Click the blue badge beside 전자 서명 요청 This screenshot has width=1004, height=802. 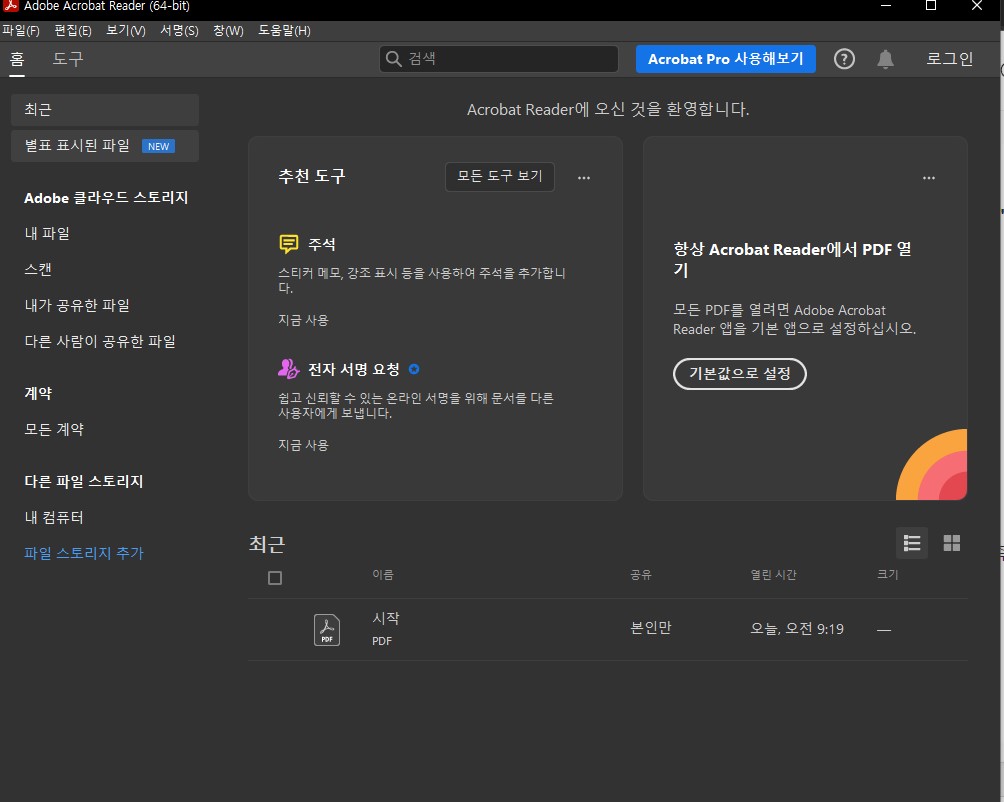(x=414, y=369)
